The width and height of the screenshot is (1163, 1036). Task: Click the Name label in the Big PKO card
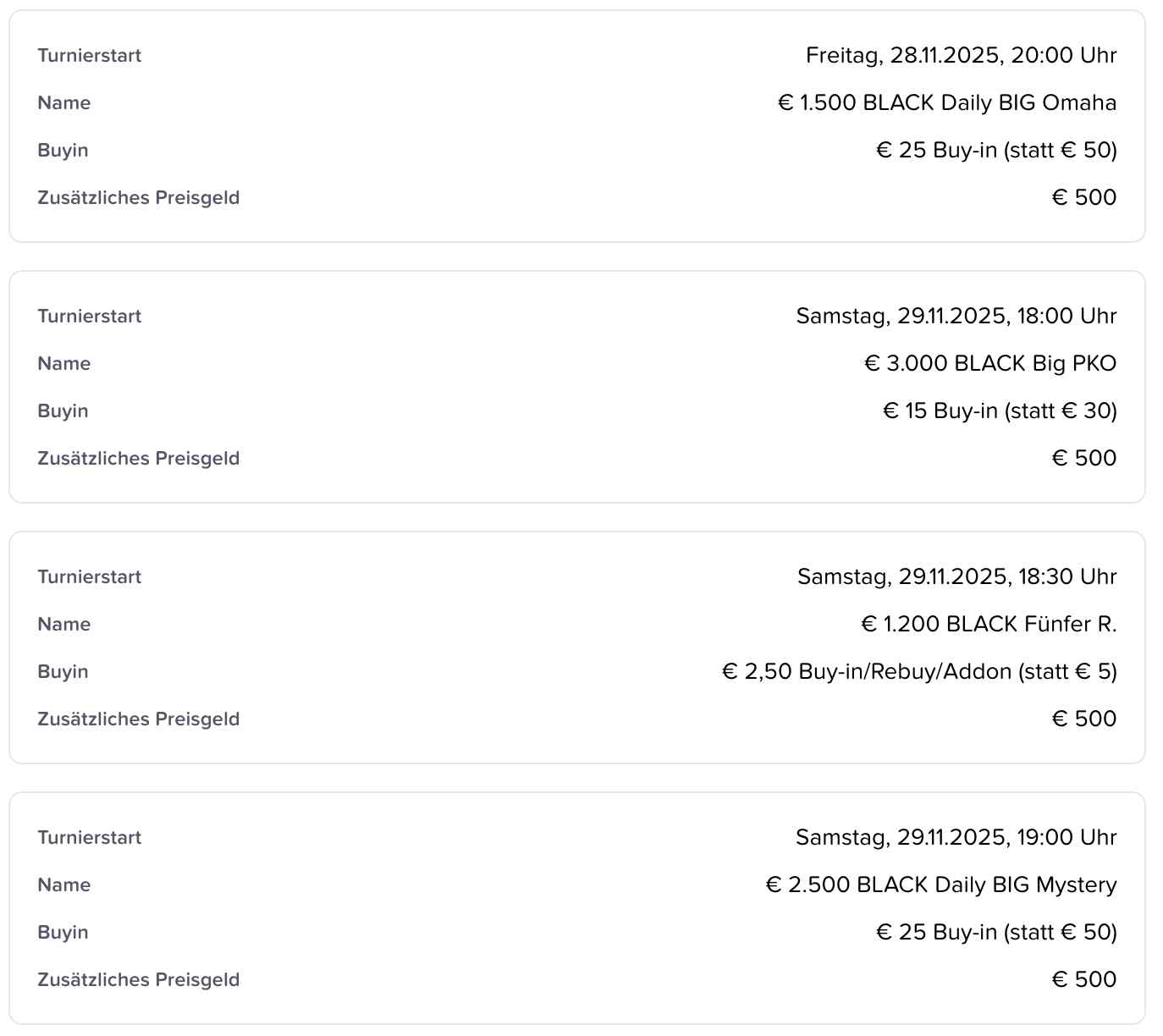tap(64, 364)
